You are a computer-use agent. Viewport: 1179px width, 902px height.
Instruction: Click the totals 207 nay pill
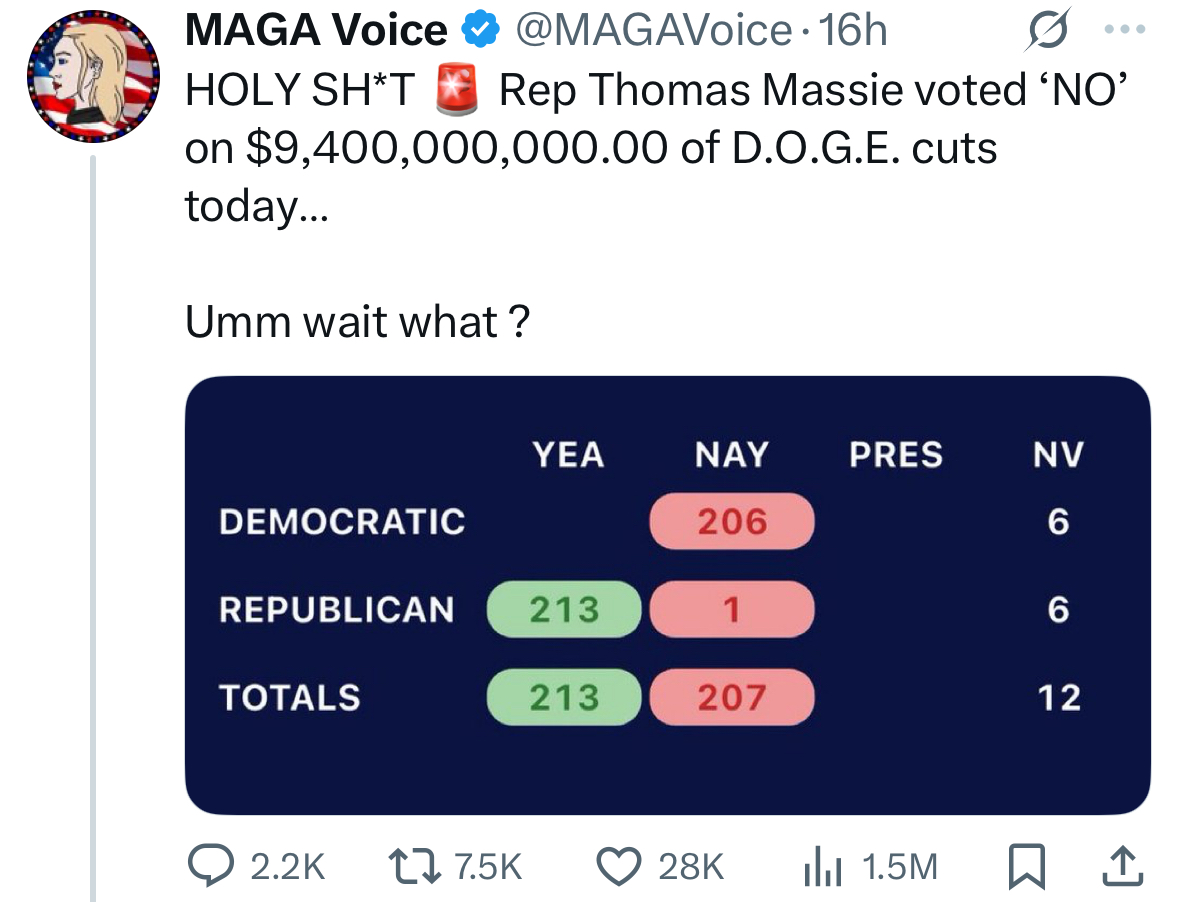732,697
